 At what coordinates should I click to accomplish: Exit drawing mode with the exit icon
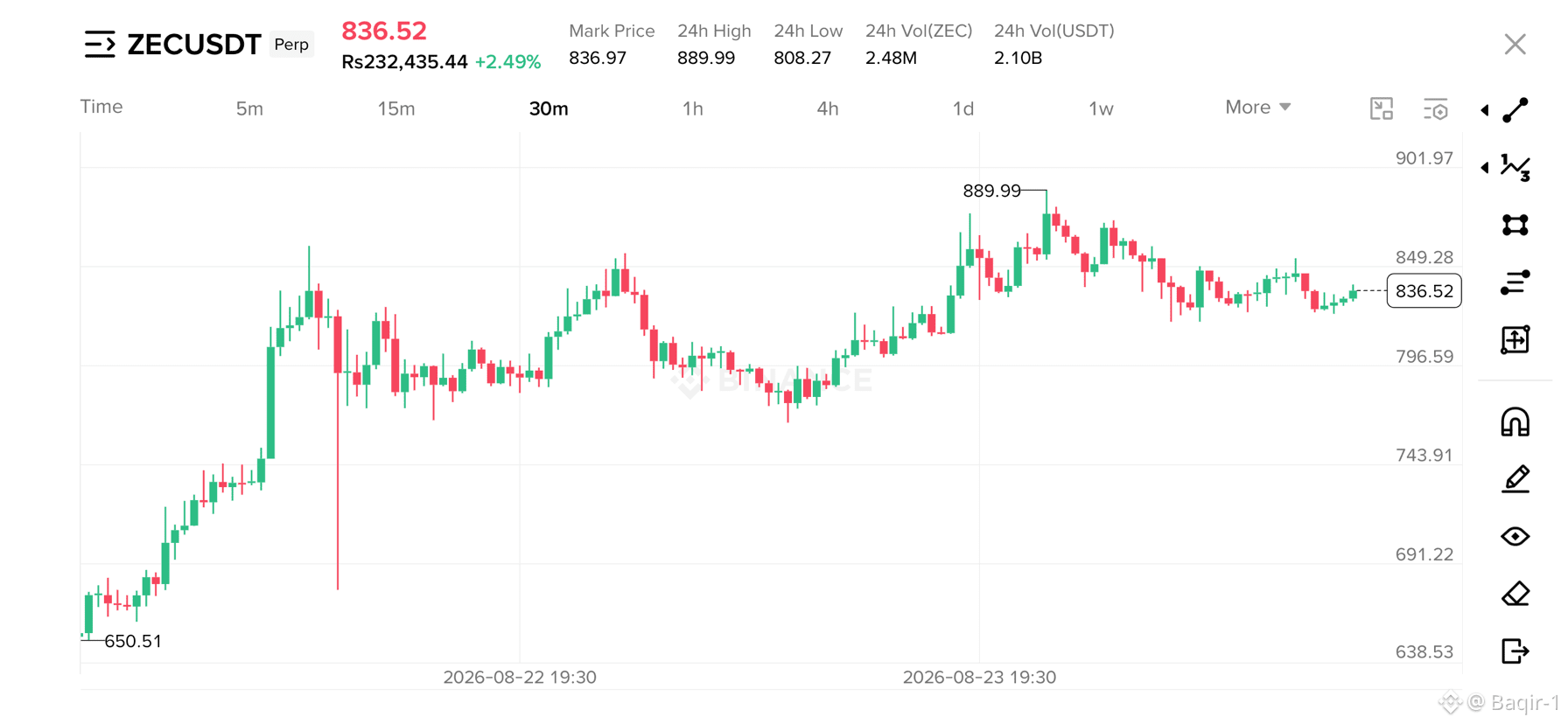(x=1515, y=651)
